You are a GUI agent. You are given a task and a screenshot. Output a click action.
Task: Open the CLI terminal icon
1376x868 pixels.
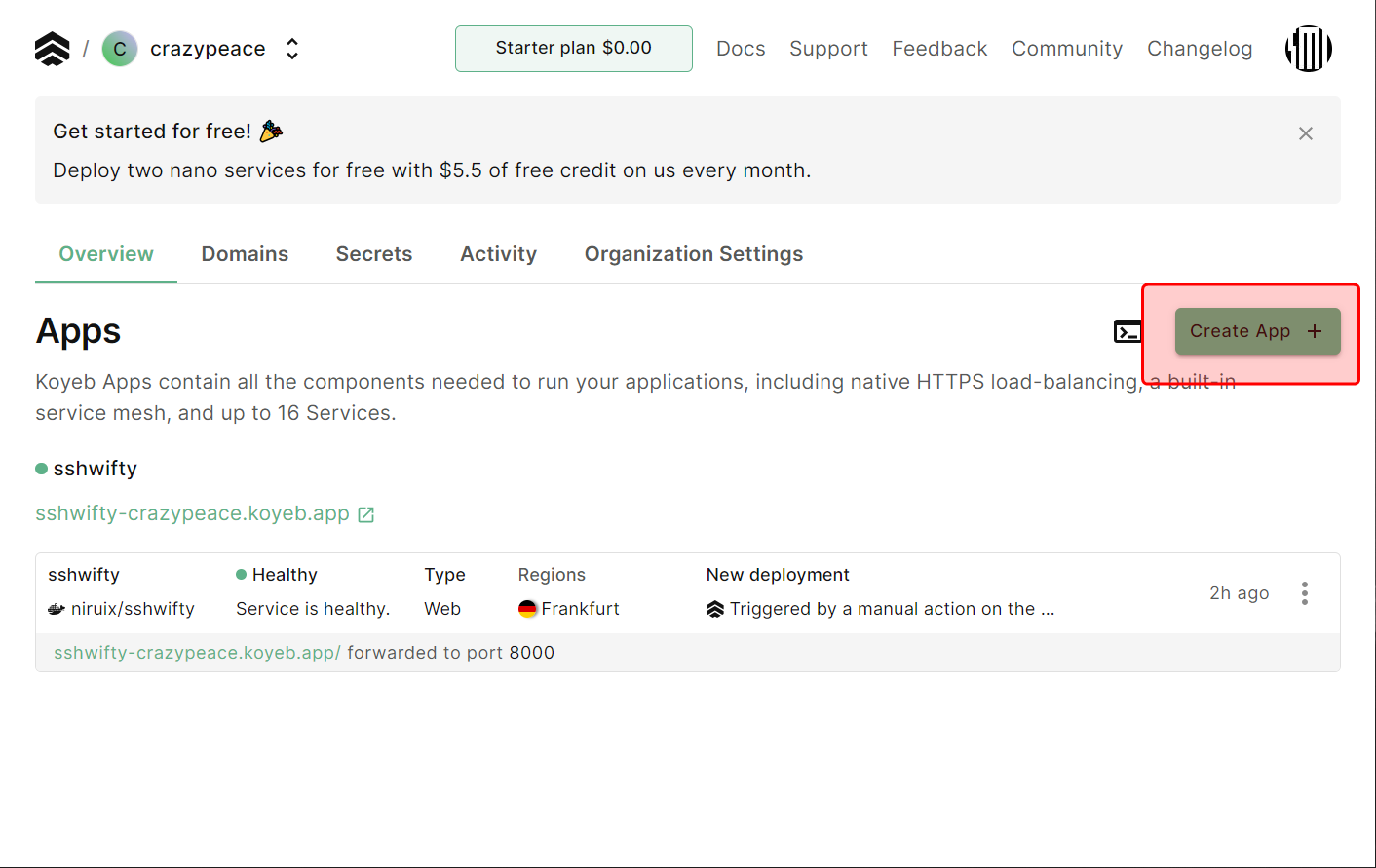(1128, 332)
